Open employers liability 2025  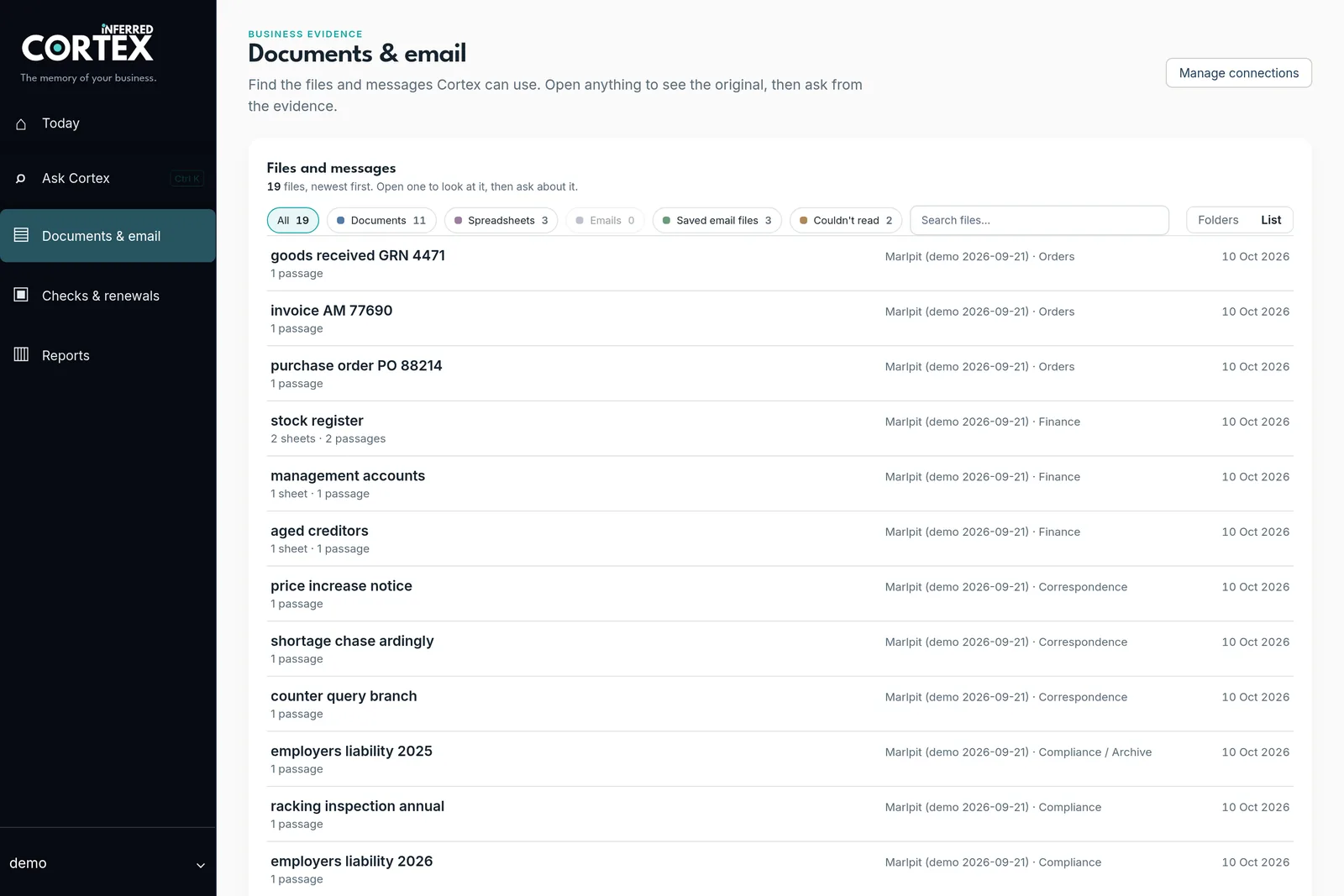point(780,759)
